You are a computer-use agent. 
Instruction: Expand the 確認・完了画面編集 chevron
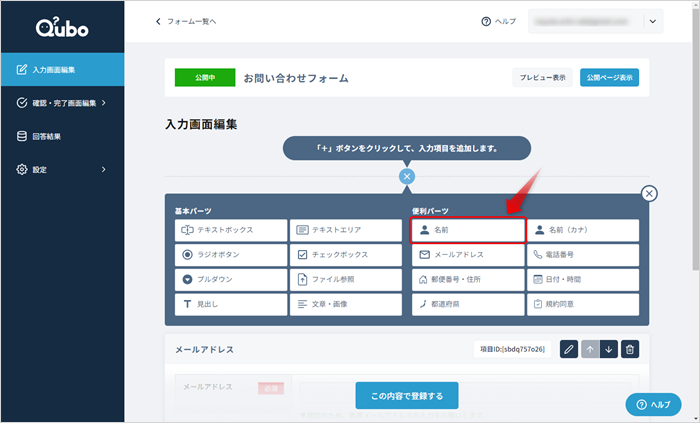(x=104, y=103)
